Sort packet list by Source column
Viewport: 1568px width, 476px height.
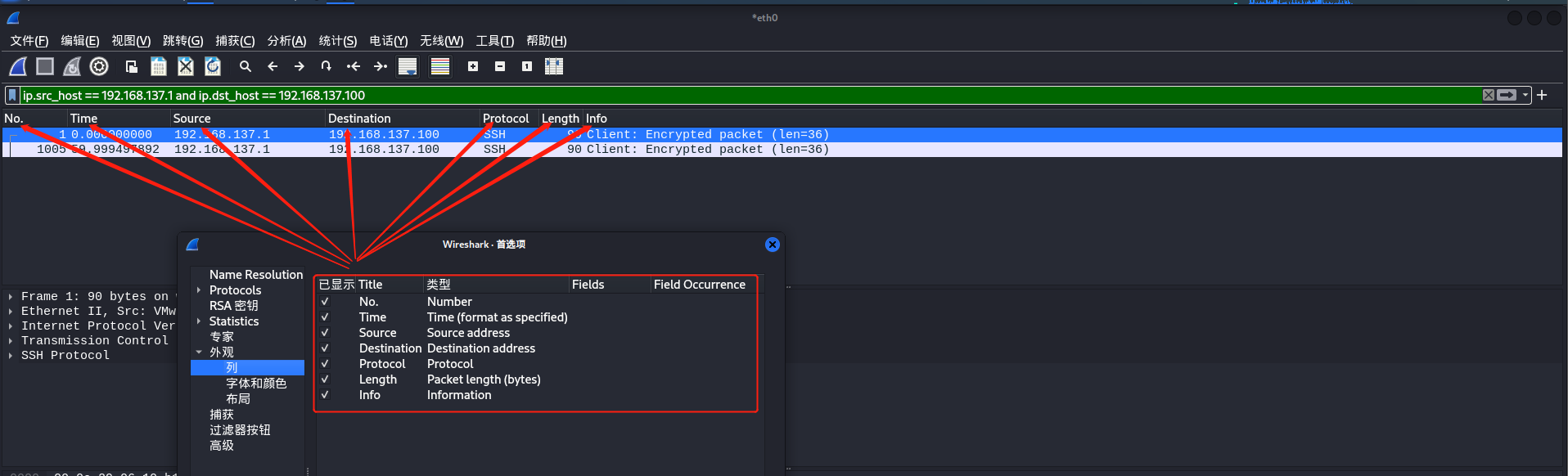(x=247, y=119)
